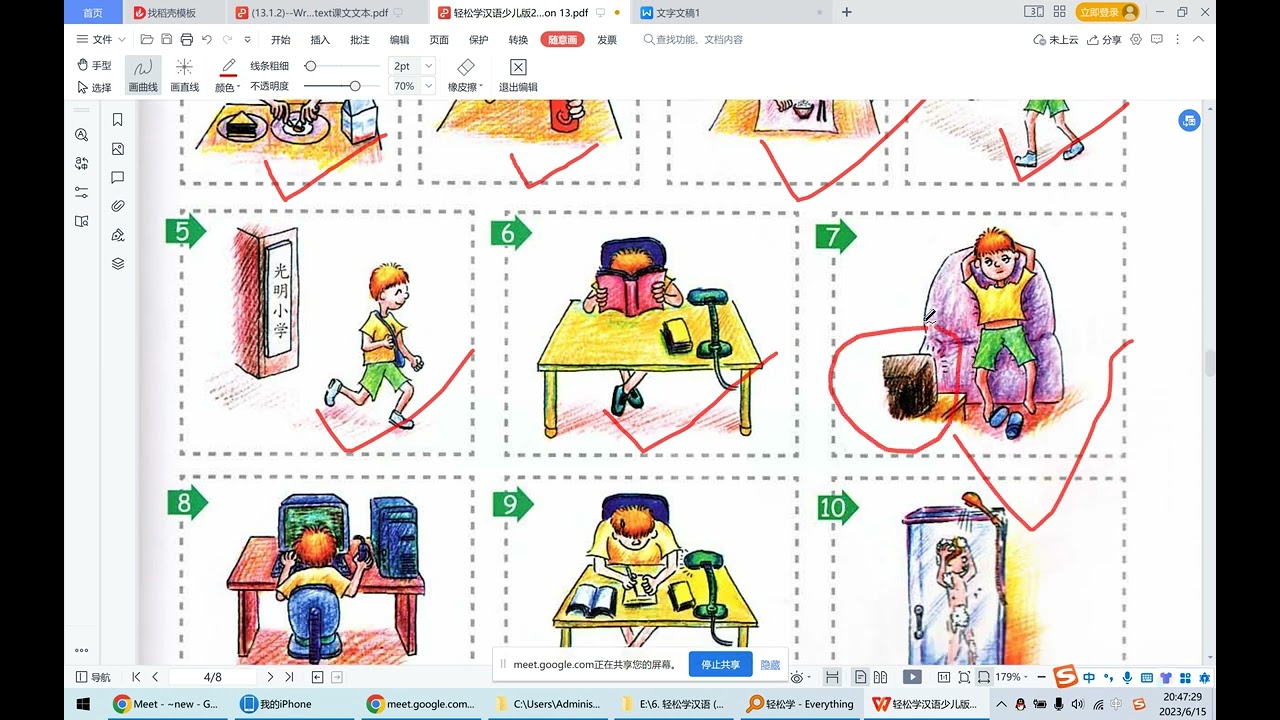
Task: Go to the next page arrow
Action: 270,677
